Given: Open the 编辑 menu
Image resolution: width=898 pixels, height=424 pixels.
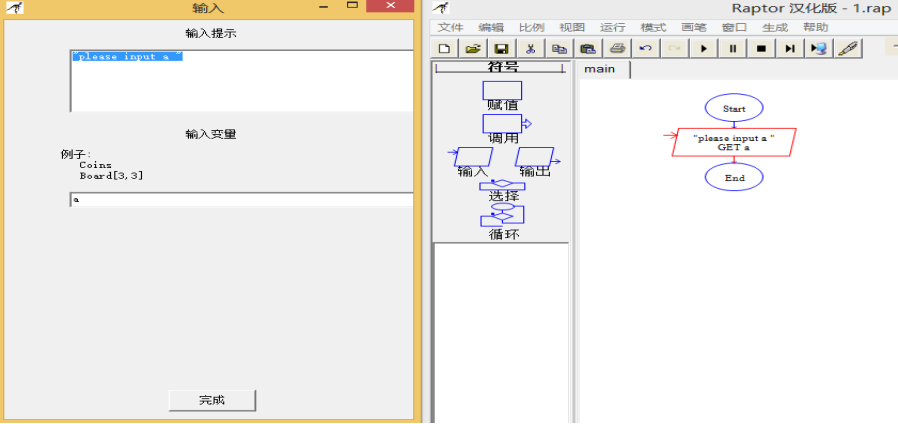Looking at the screenshot, I should coord(491,28).
